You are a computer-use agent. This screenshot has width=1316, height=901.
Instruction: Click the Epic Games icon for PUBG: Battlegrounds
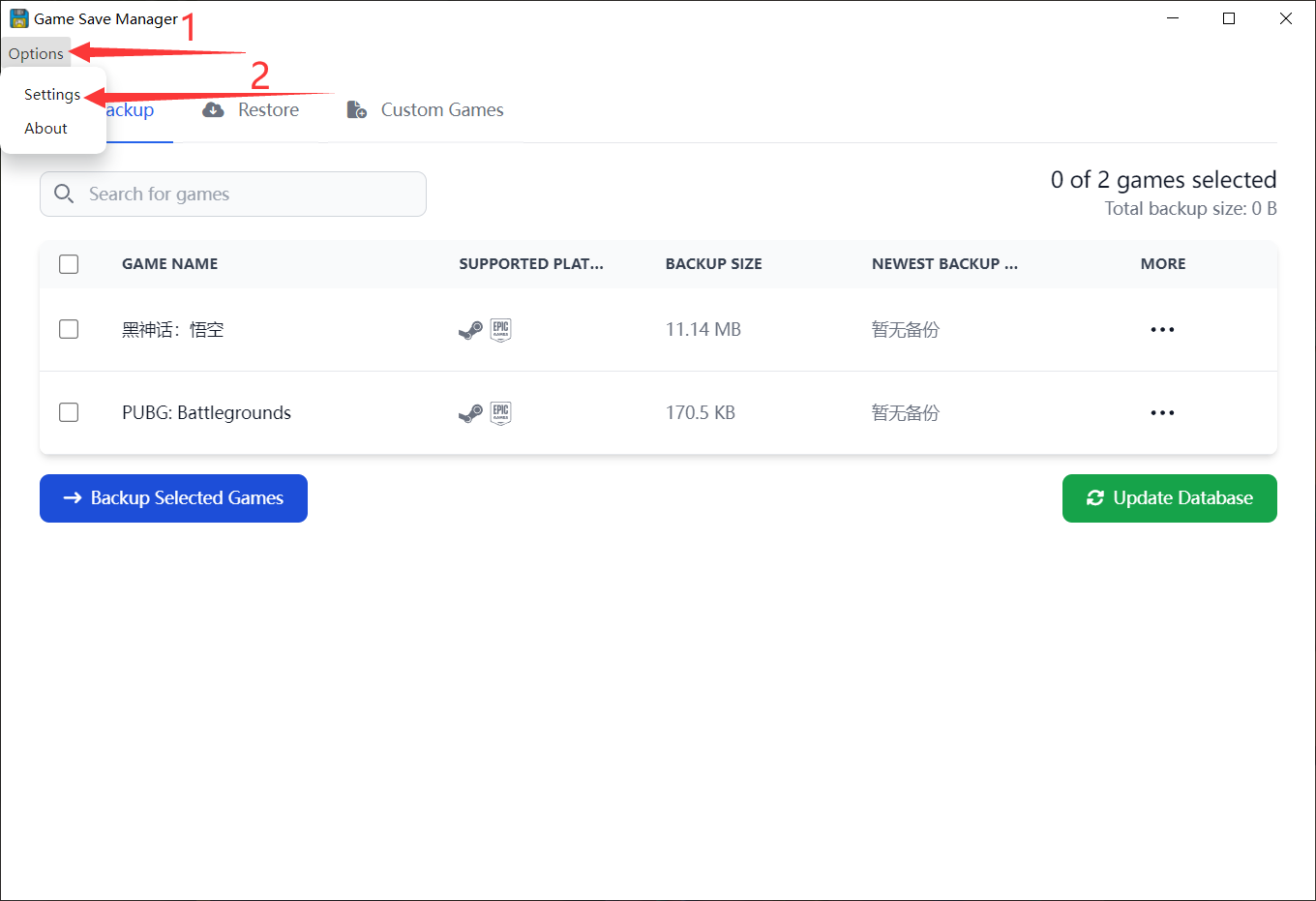click(500, 413)
